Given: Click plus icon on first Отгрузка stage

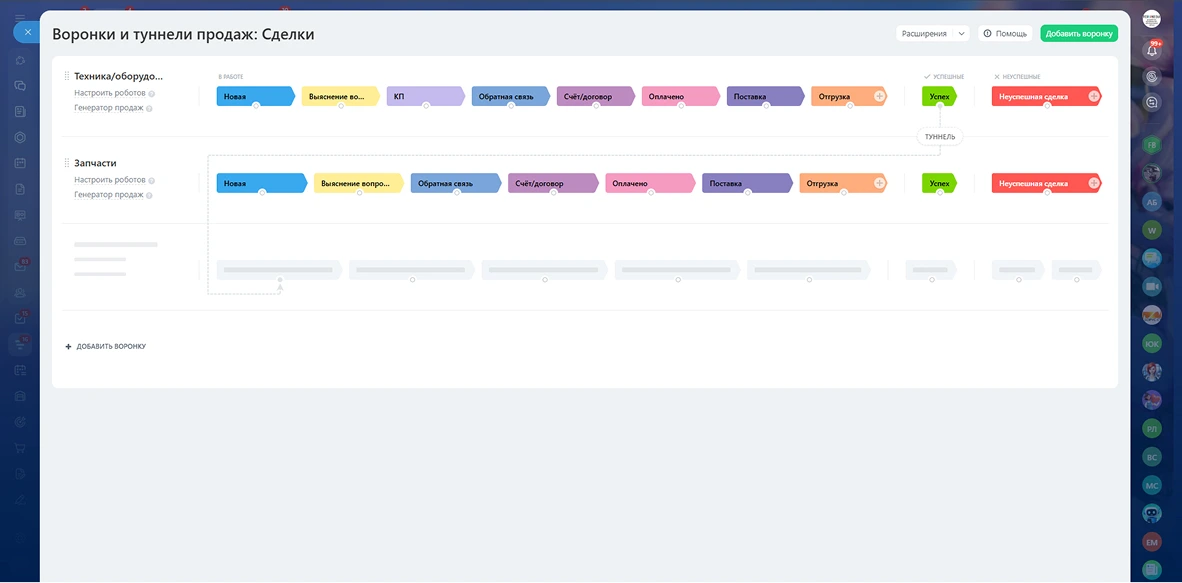Looking at the screenshot, I should tap(879, 96).
